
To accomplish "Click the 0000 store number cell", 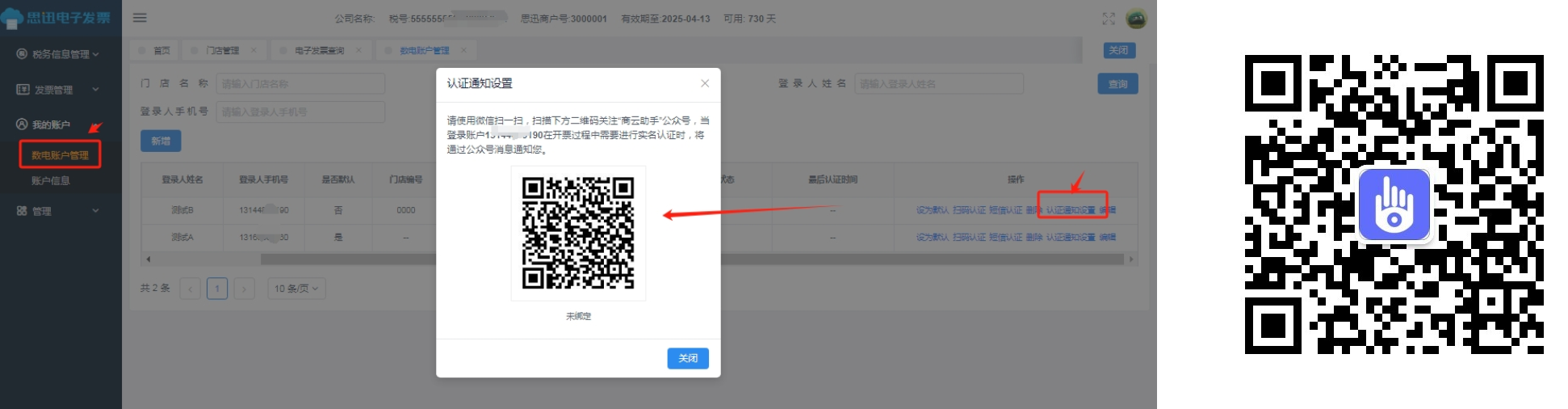I will (406, 210).
